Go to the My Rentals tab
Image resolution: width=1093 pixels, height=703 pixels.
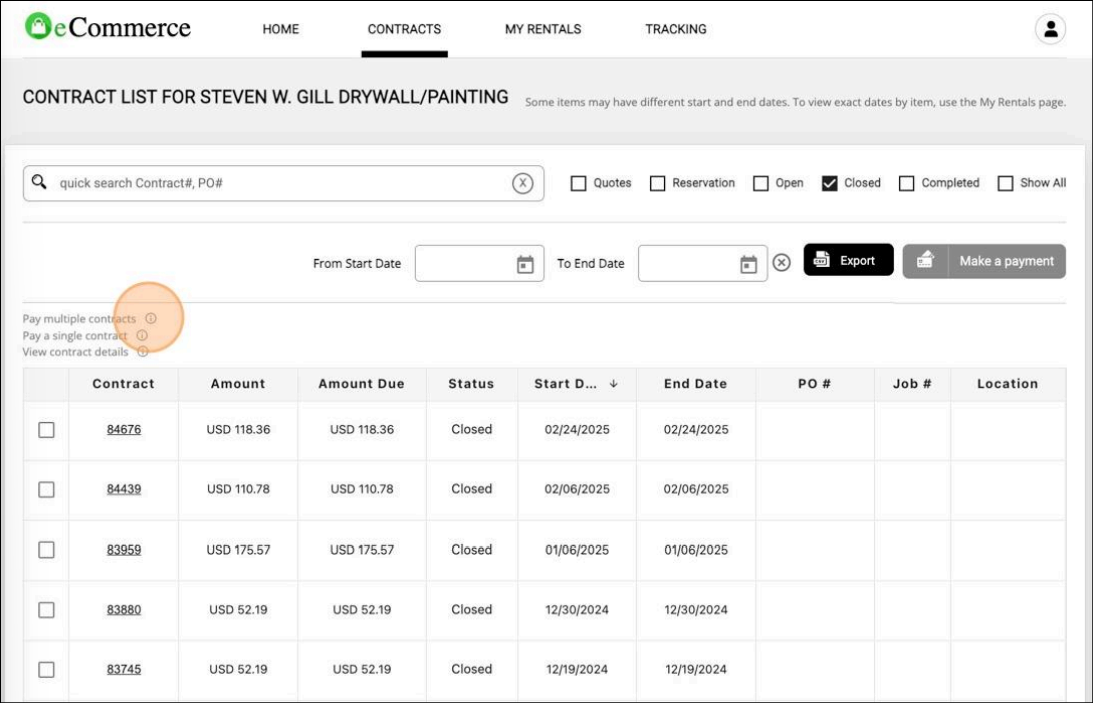(x=542, y=29)
